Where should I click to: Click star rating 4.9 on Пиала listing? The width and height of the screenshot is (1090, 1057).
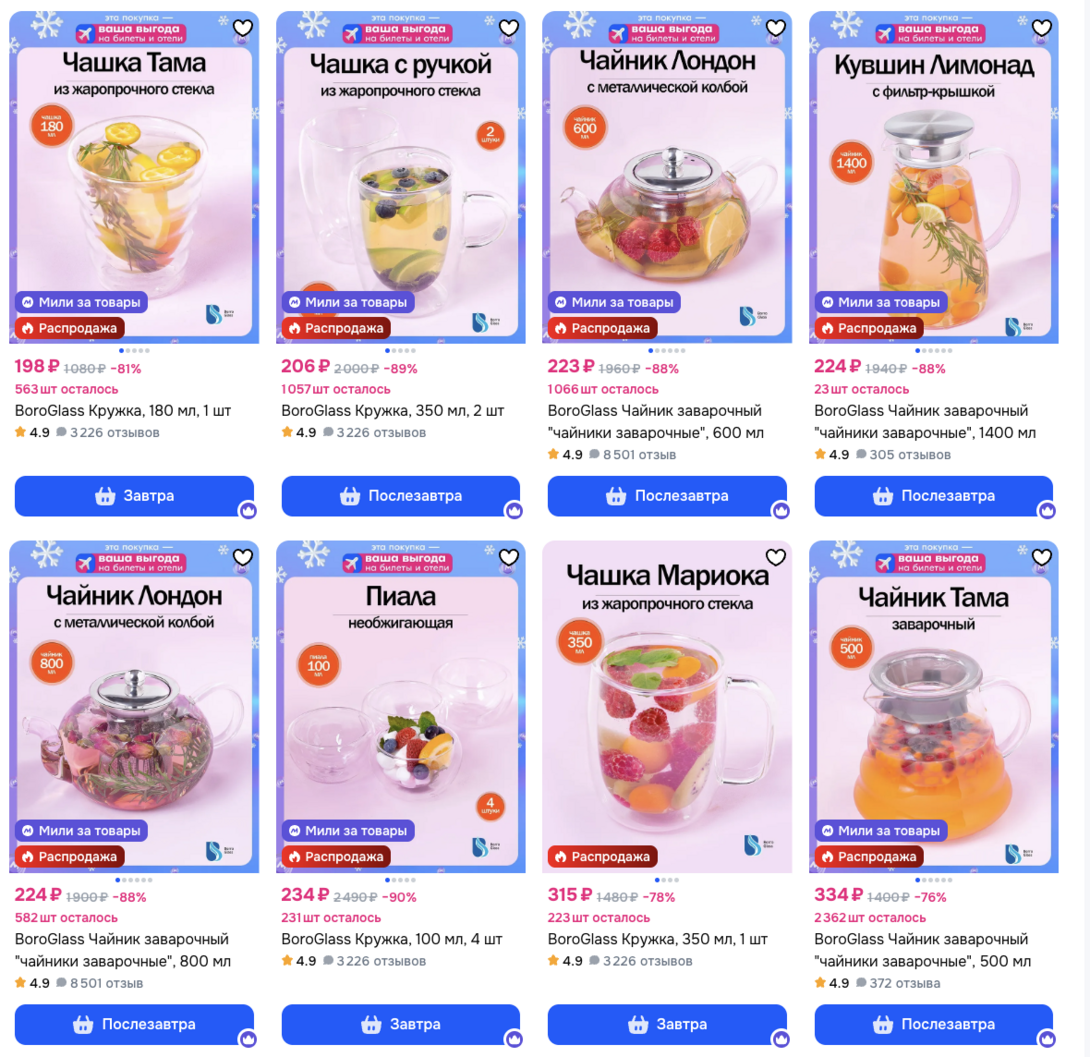pyautogui.click(x=299, y=961)
